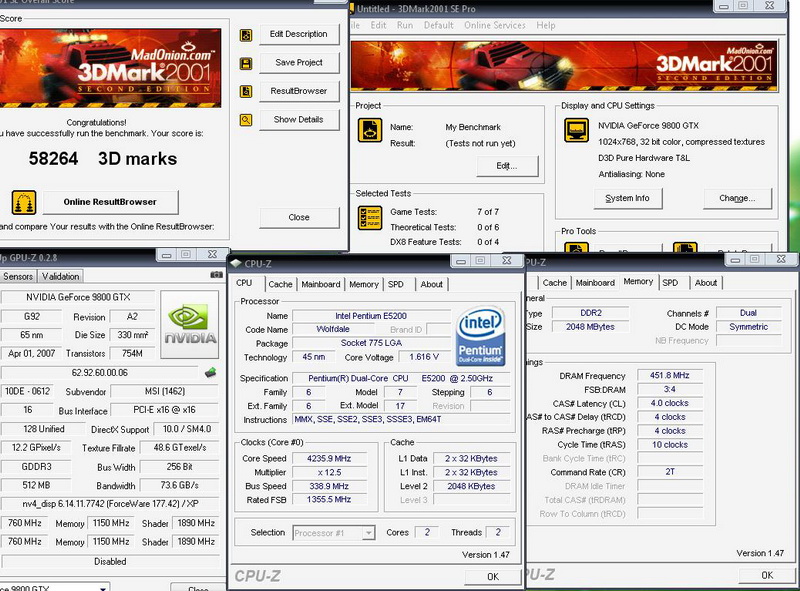Image resolution: width=800 pixels, height=591 pixels.
Task: Select the CPU tab in CPU-Z
Action: point(244,283)
